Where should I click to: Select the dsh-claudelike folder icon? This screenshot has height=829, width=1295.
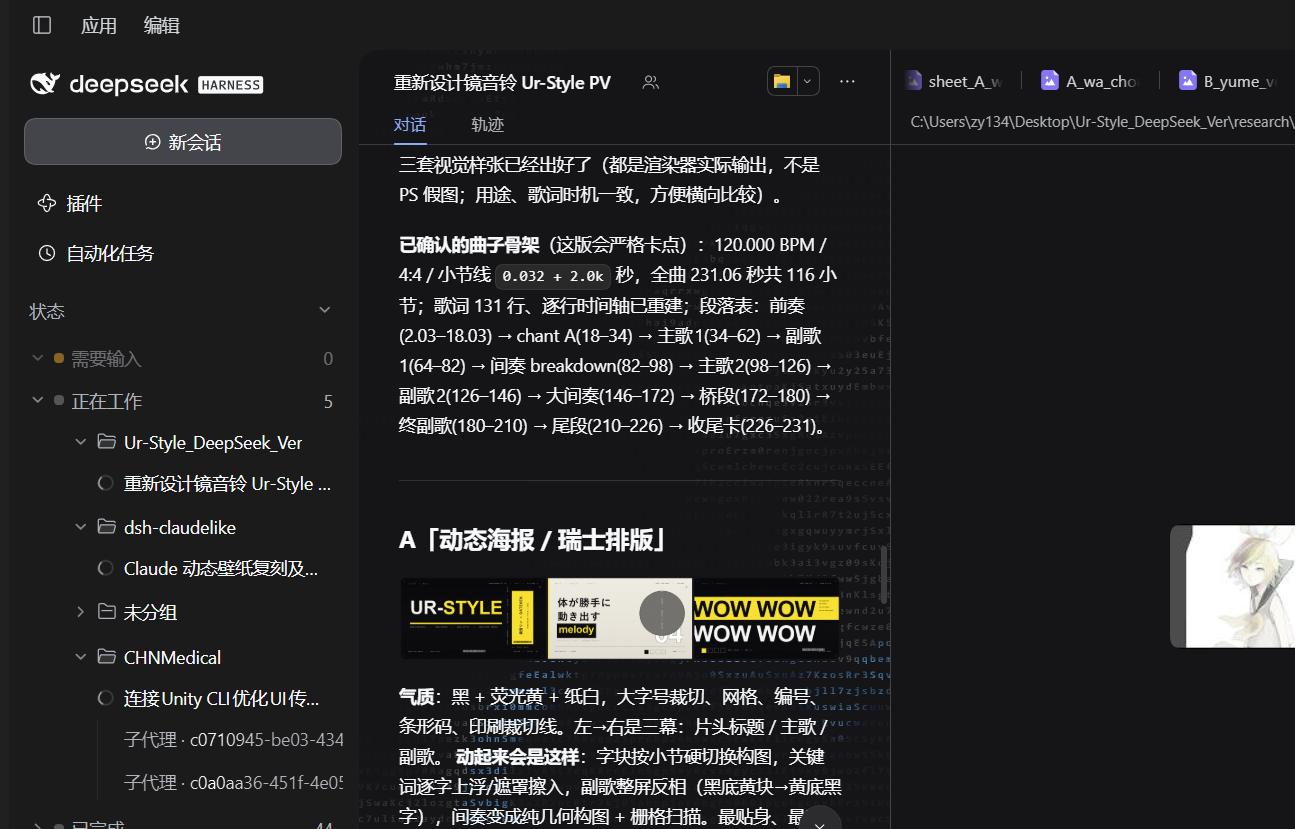106,527
